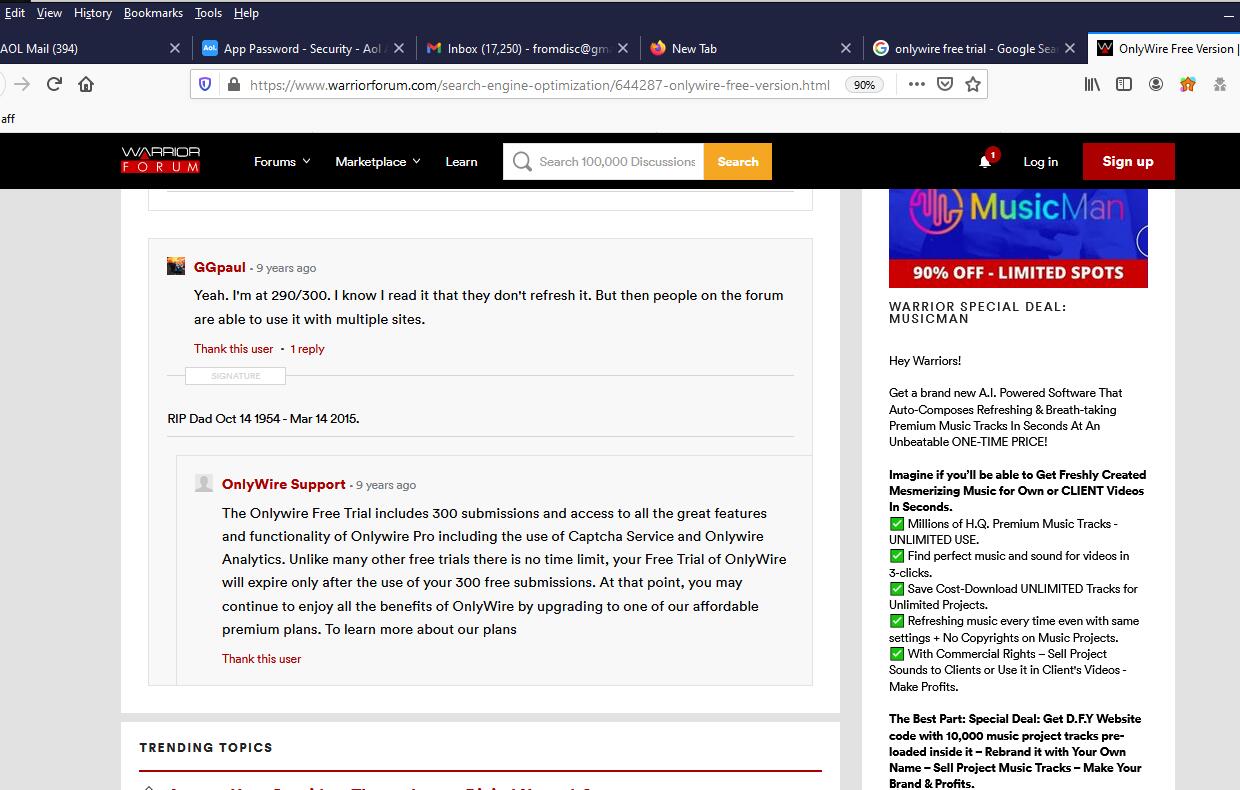Open the Learn link
This screenshot has width=1240, height=790.
point(461,162)
